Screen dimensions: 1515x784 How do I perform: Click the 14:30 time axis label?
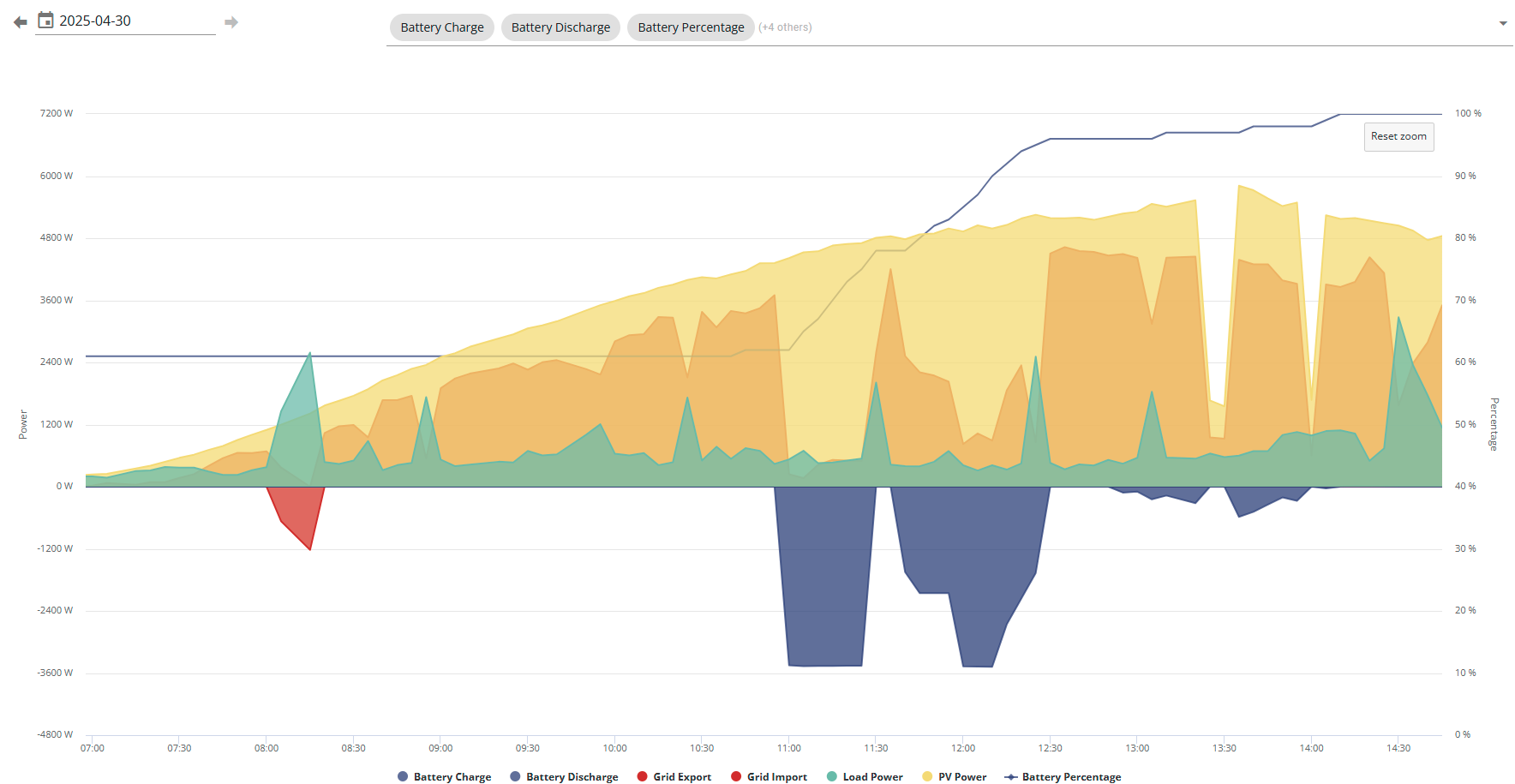point(1398,748)
